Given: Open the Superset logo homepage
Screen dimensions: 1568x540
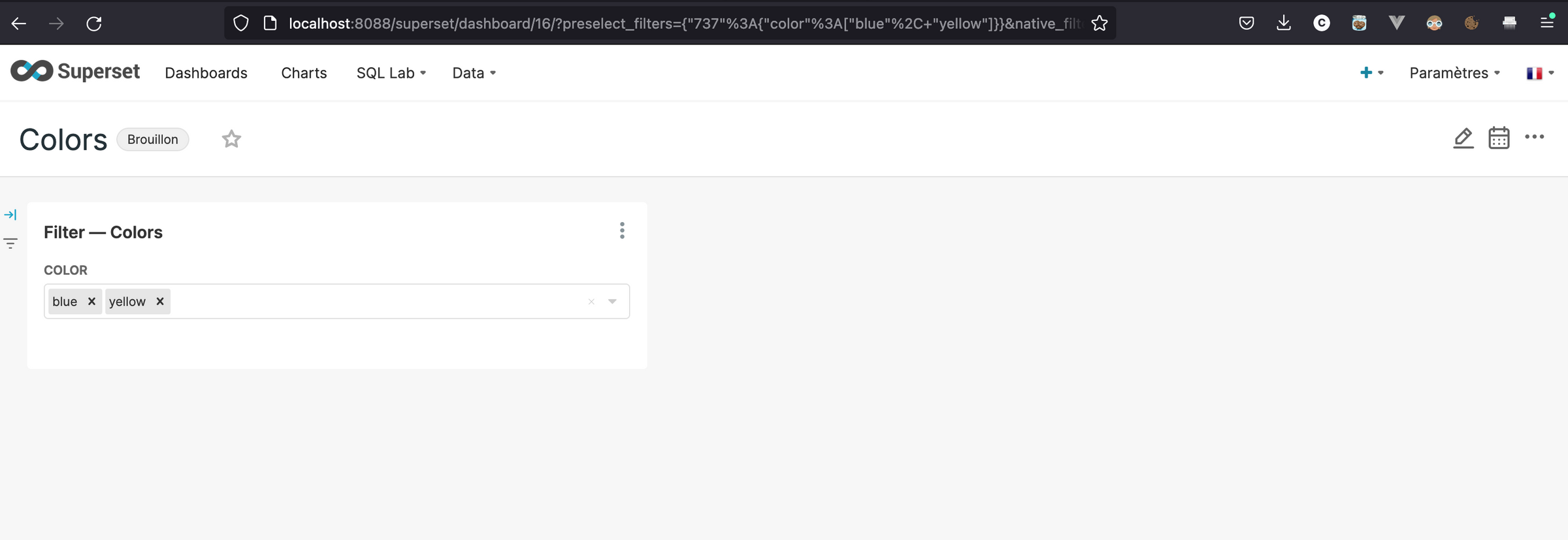Looking at the screenshot, I should (74, 71).
